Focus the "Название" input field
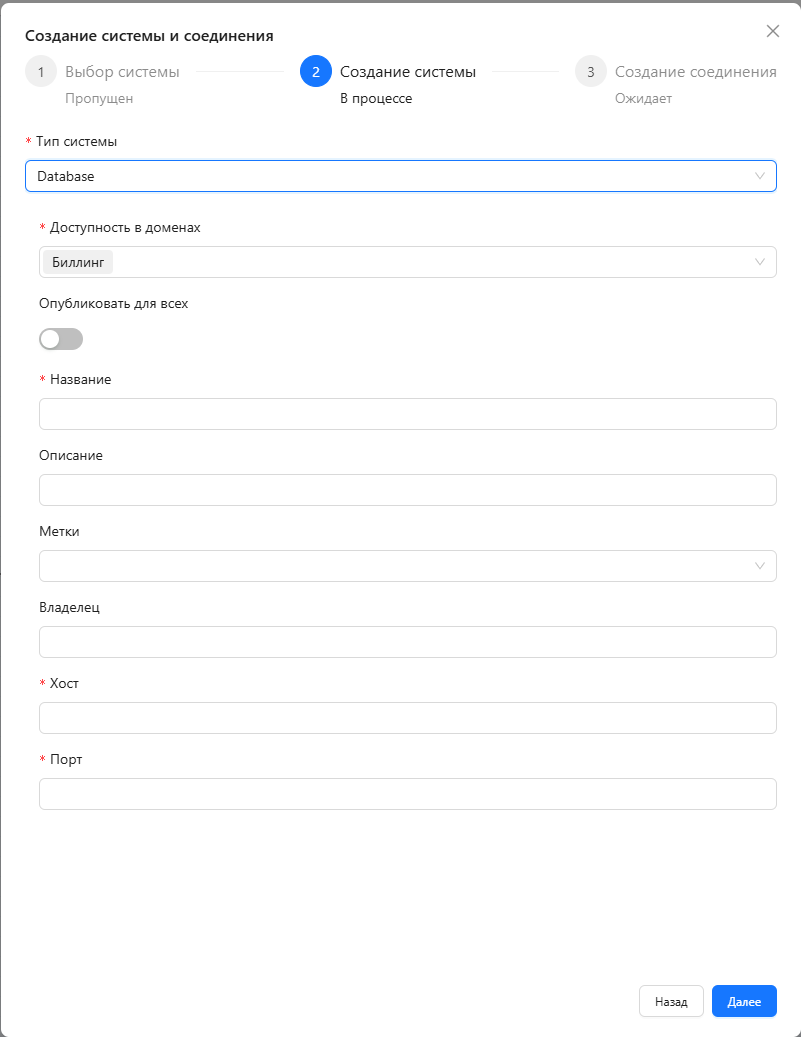 click(408, 414)
